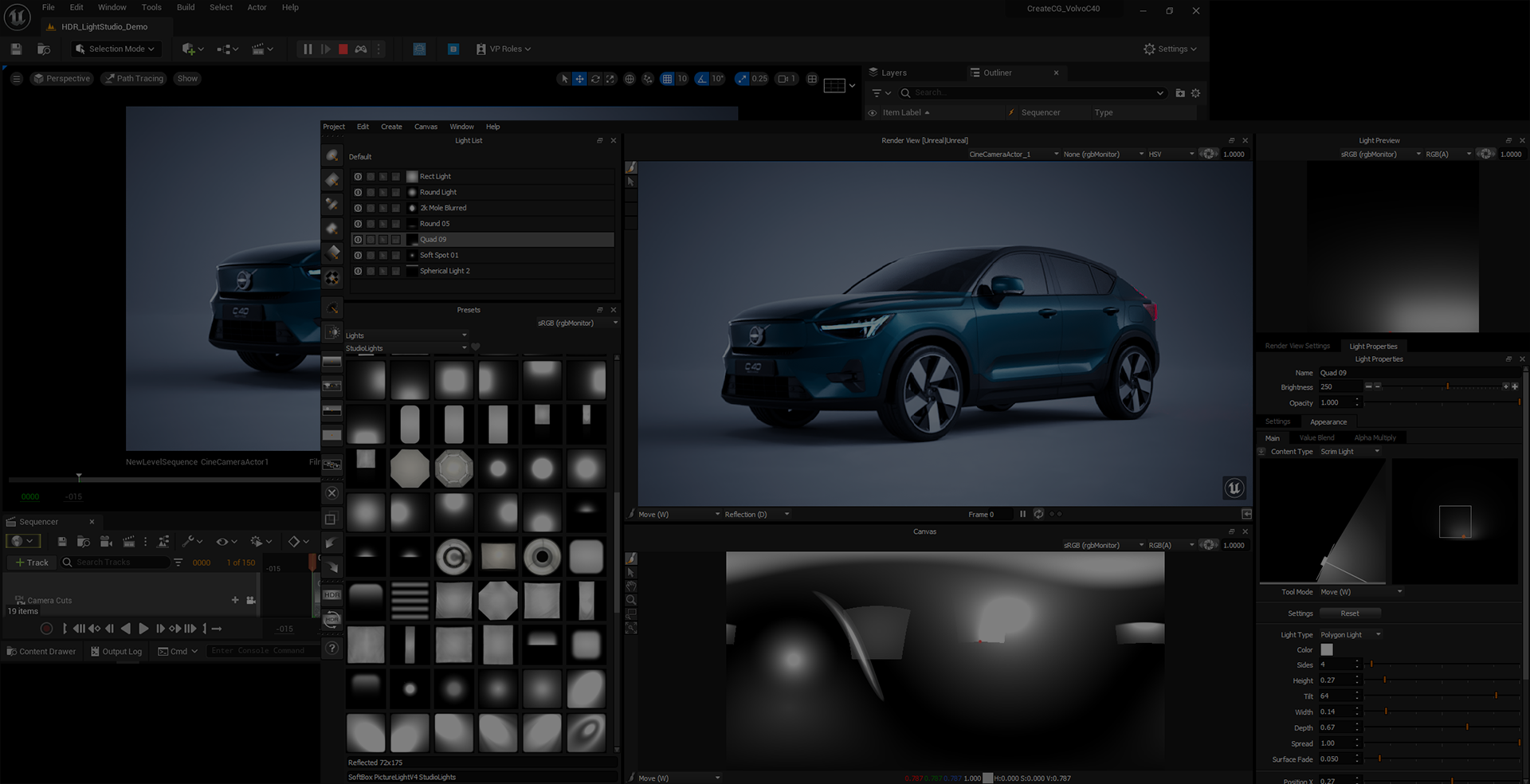Stop play session with the red square
The height and width of the screenshot is (784, 1530).
pos(343,49)
